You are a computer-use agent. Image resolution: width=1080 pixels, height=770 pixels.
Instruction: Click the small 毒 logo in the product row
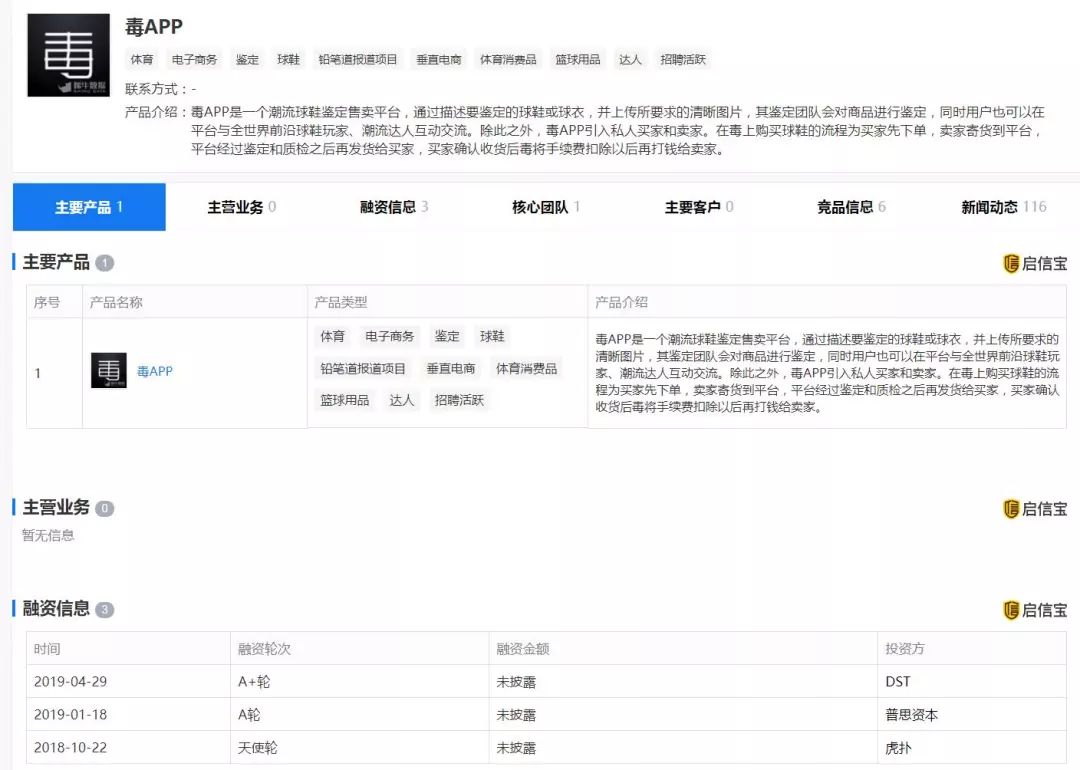[109, 371]
